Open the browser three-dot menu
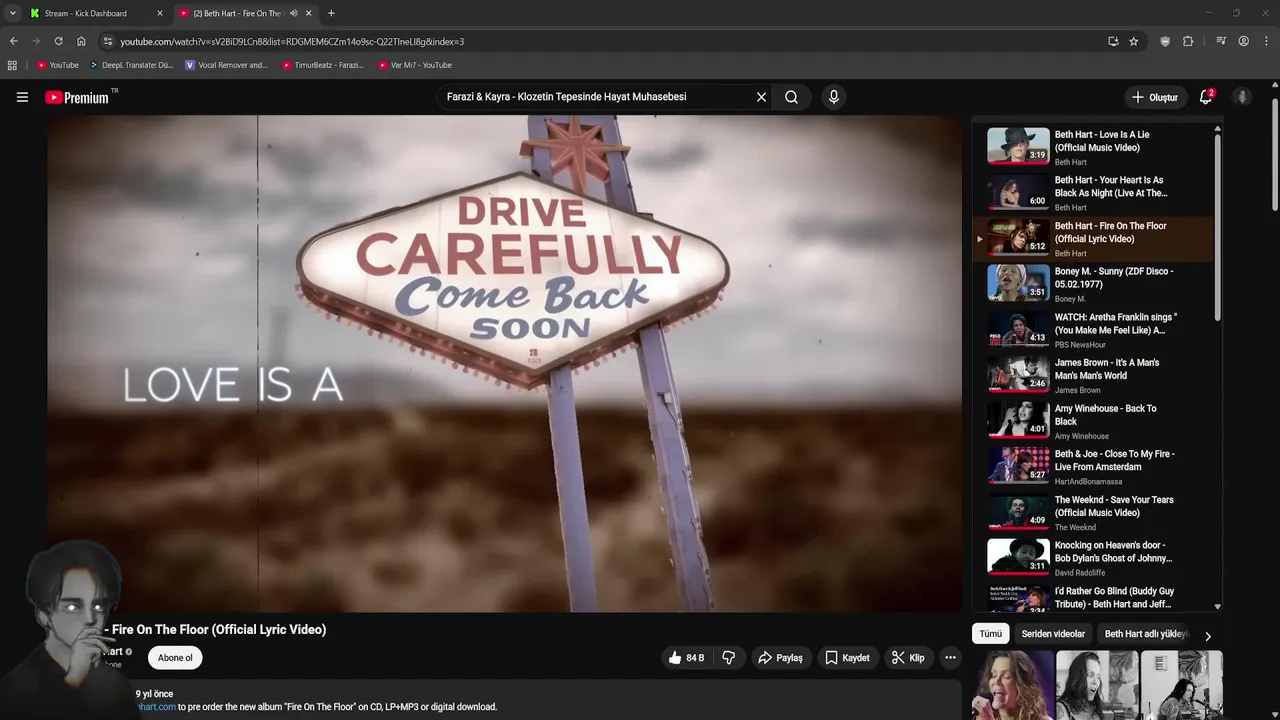This screenshot has height=720, width=1280. point(1267,41)
